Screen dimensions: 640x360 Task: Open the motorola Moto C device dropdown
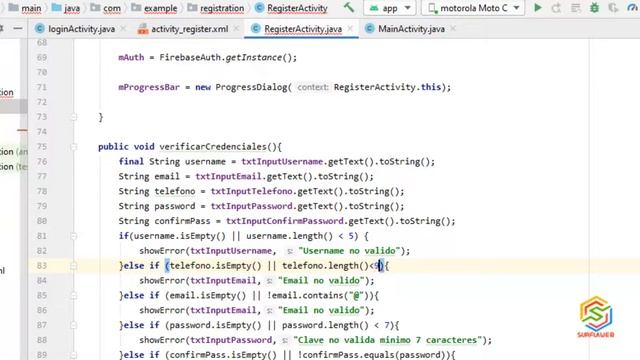pyautogui.click(x=473, y=8)
